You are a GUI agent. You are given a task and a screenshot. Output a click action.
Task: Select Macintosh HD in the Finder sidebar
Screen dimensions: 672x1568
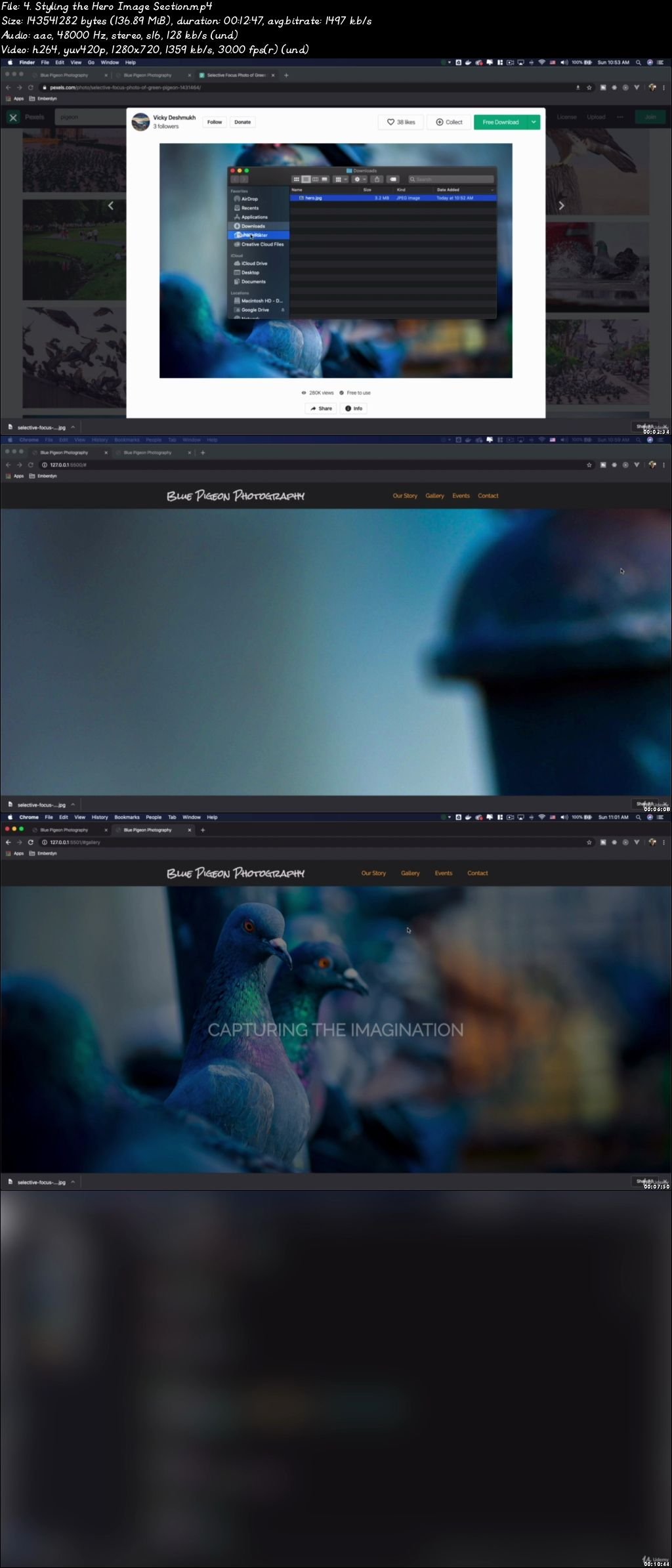pyautogui.click(x=259, y=301)
